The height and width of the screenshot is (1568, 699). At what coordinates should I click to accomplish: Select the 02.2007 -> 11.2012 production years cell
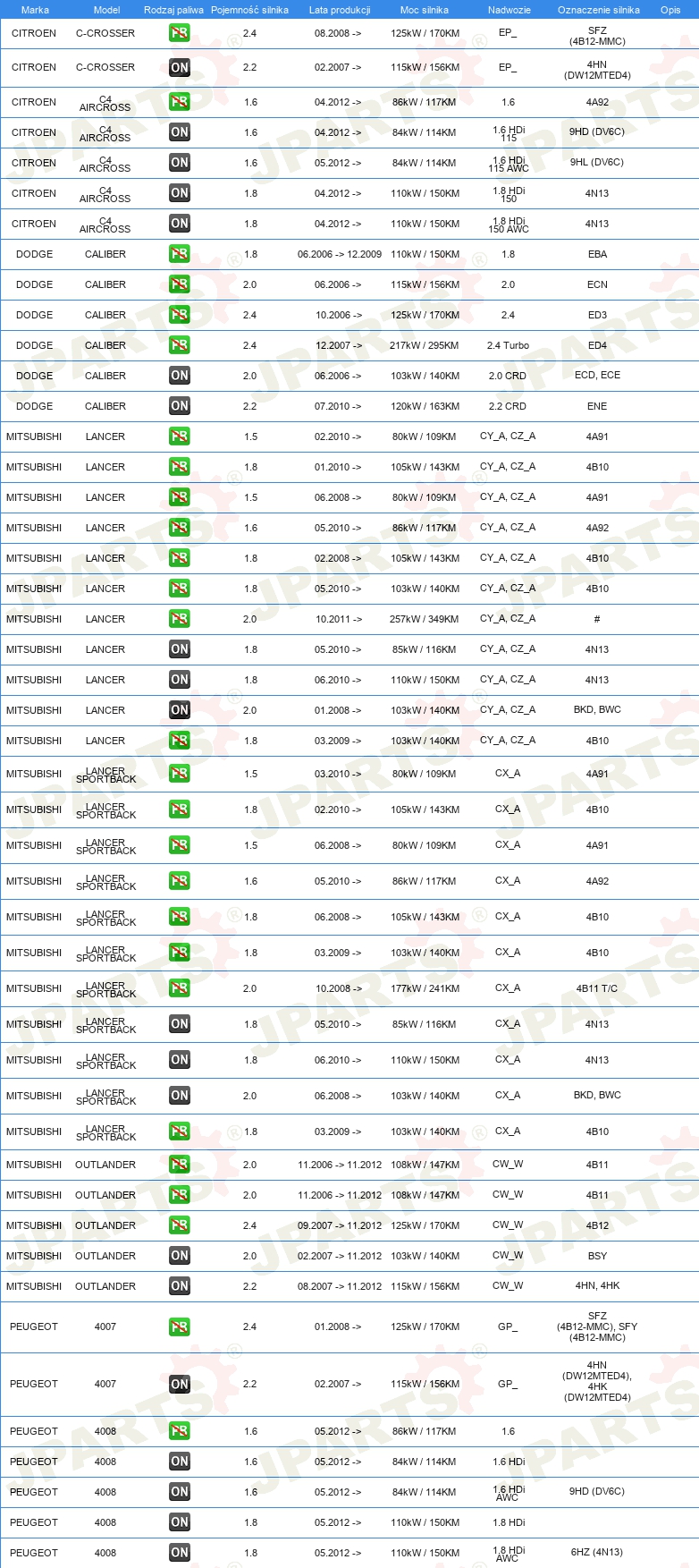340,1256
